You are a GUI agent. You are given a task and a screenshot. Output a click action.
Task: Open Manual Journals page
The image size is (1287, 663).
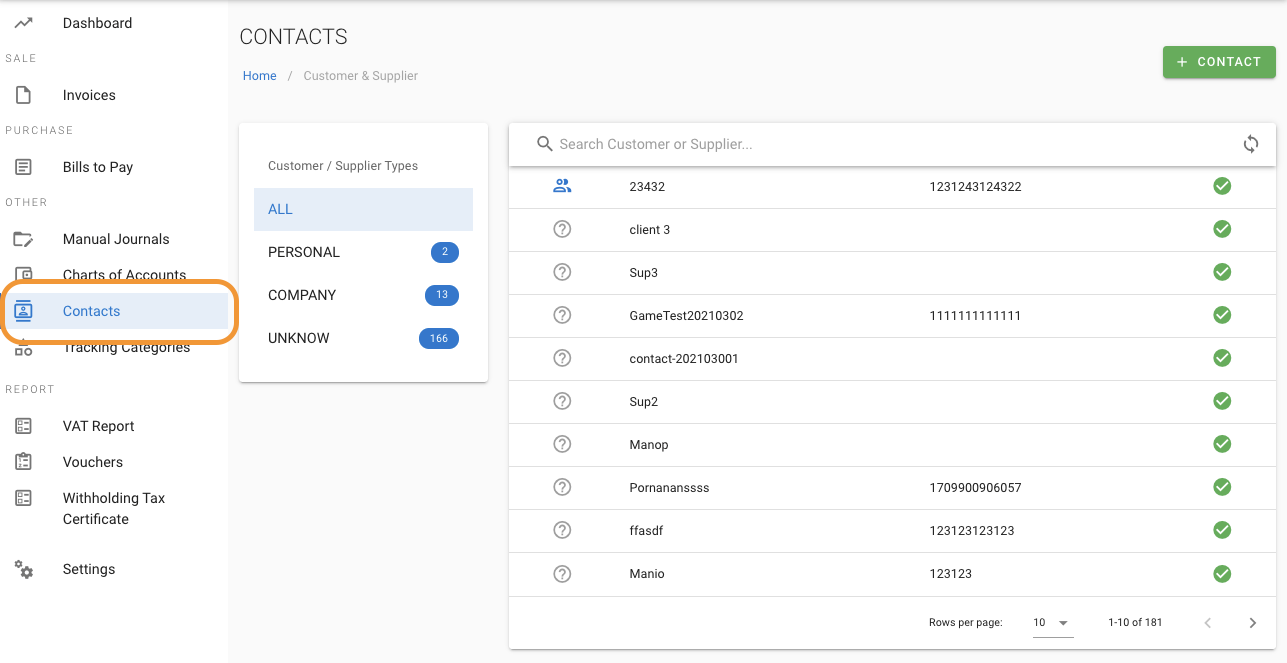pos(114,239)
